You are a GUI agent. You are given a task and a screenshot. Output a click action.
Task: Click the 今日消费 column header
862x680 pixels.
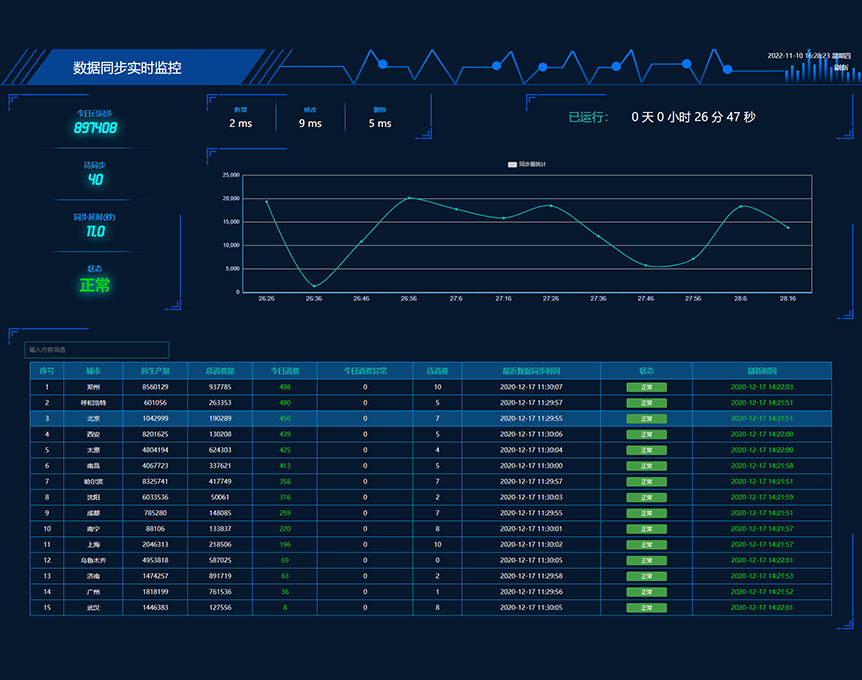pos(285,371)
